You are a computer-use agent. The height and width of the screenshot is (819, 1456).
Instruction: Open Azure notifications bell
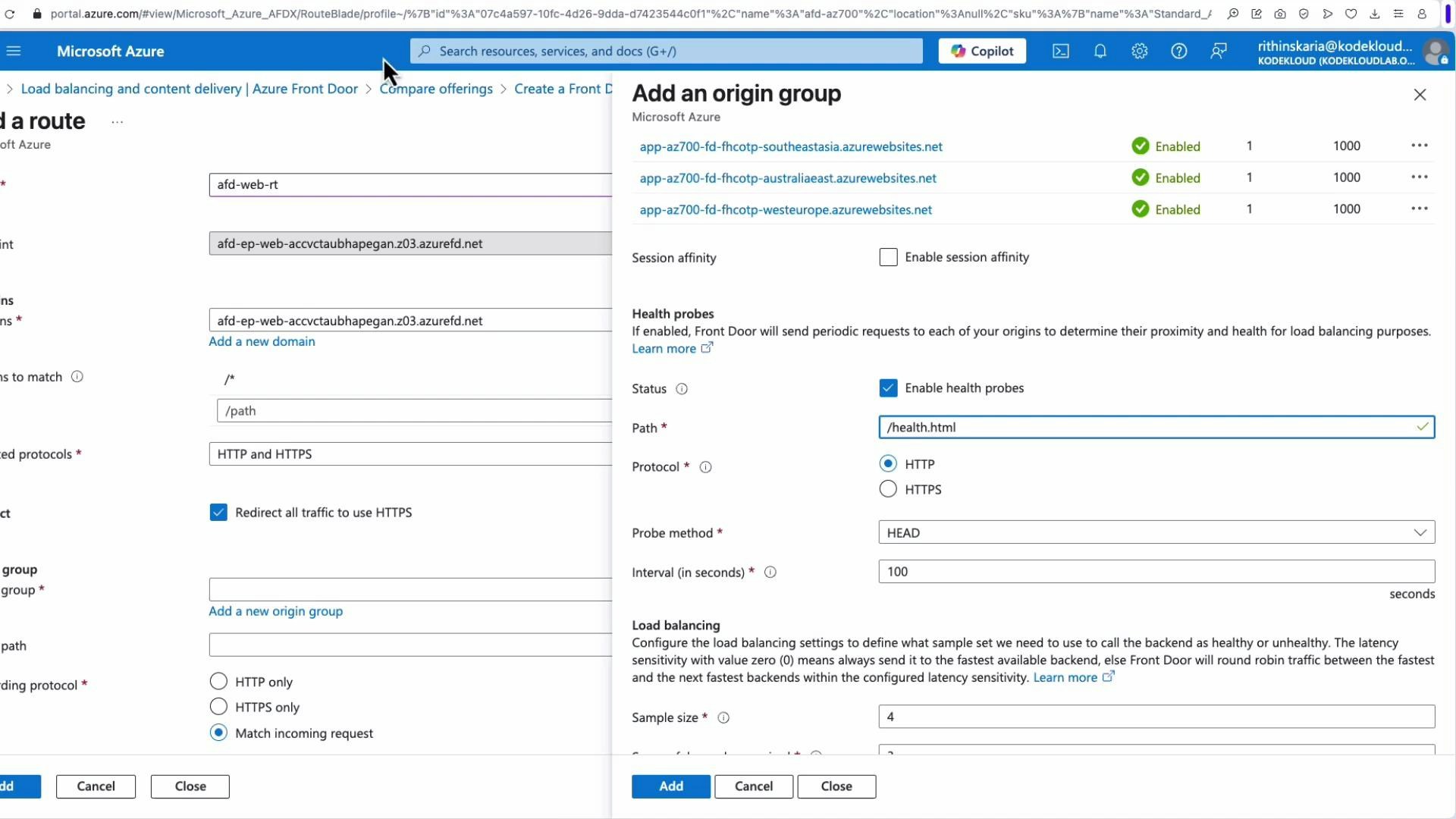click(x=1100, y=51)
